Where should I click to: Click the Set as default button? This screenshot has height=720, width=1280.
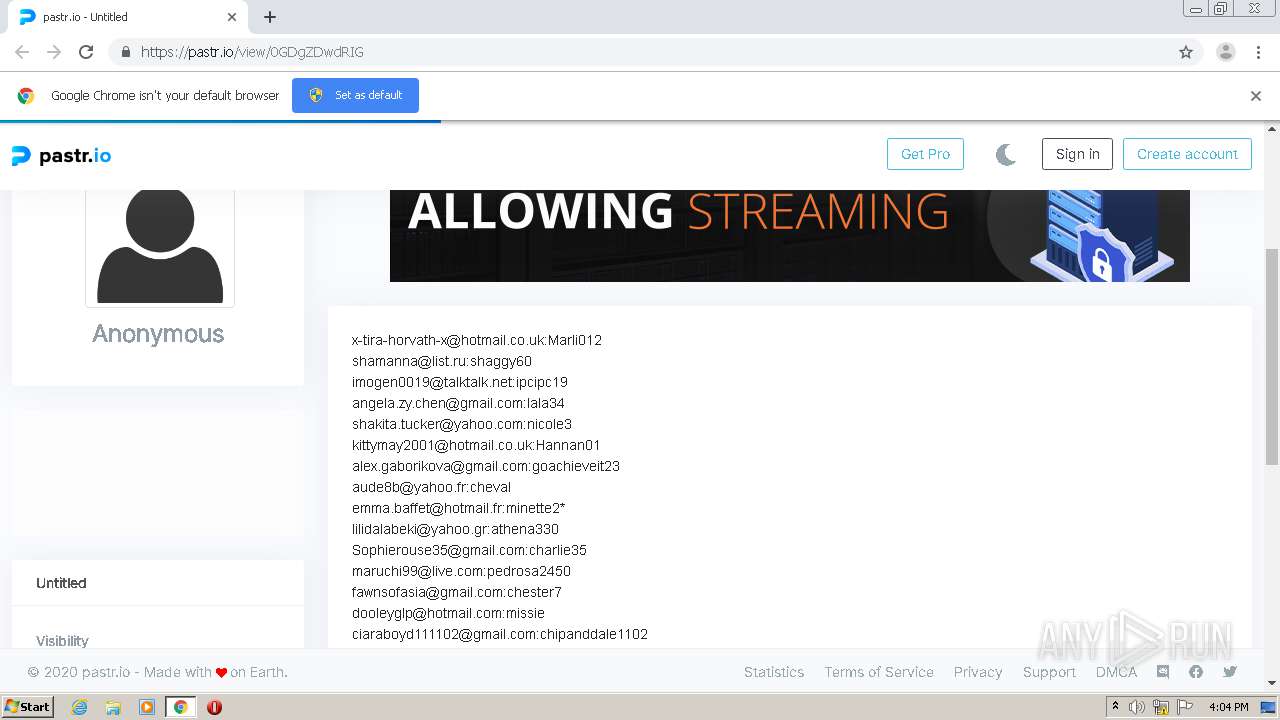355,96
